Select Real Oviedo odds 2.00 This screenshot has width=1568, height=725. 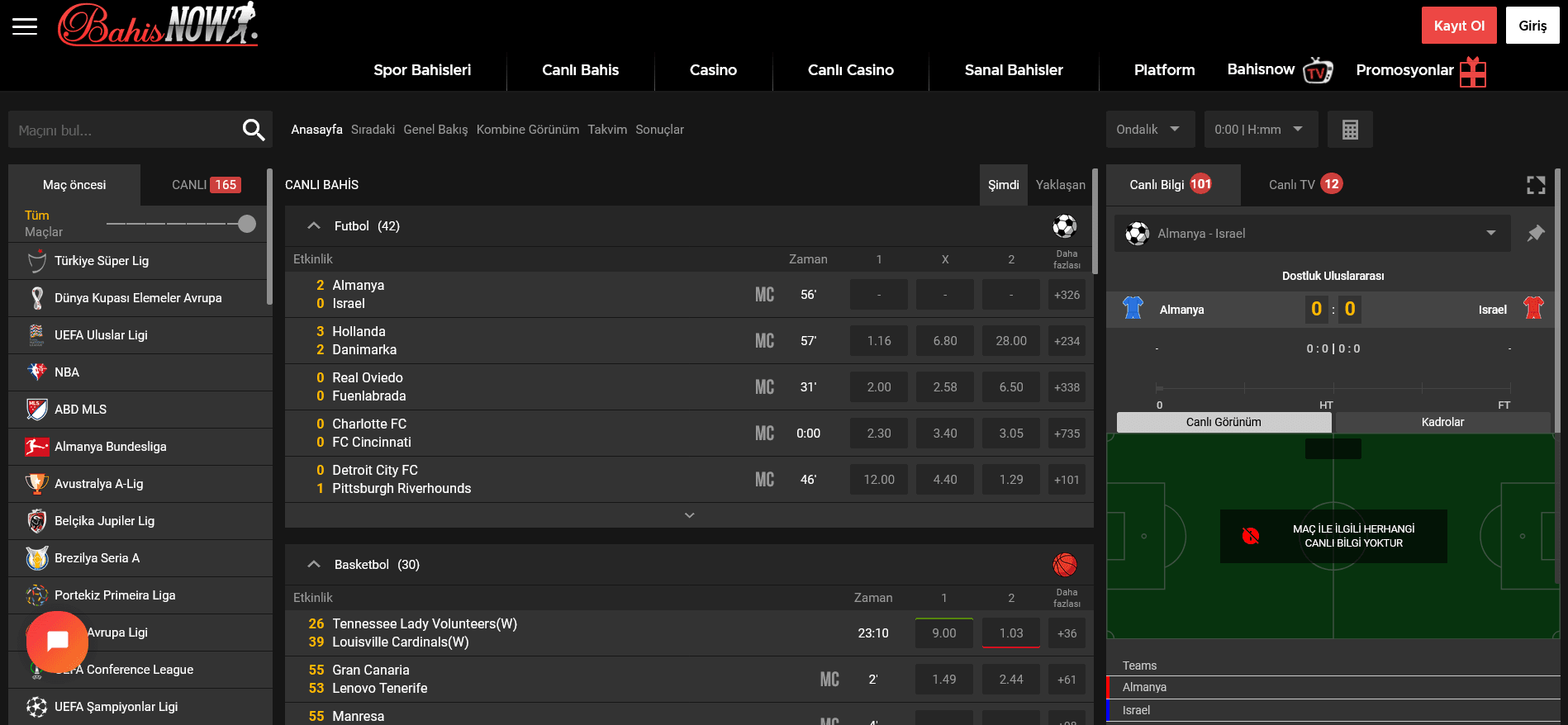(x=879, y=387)
